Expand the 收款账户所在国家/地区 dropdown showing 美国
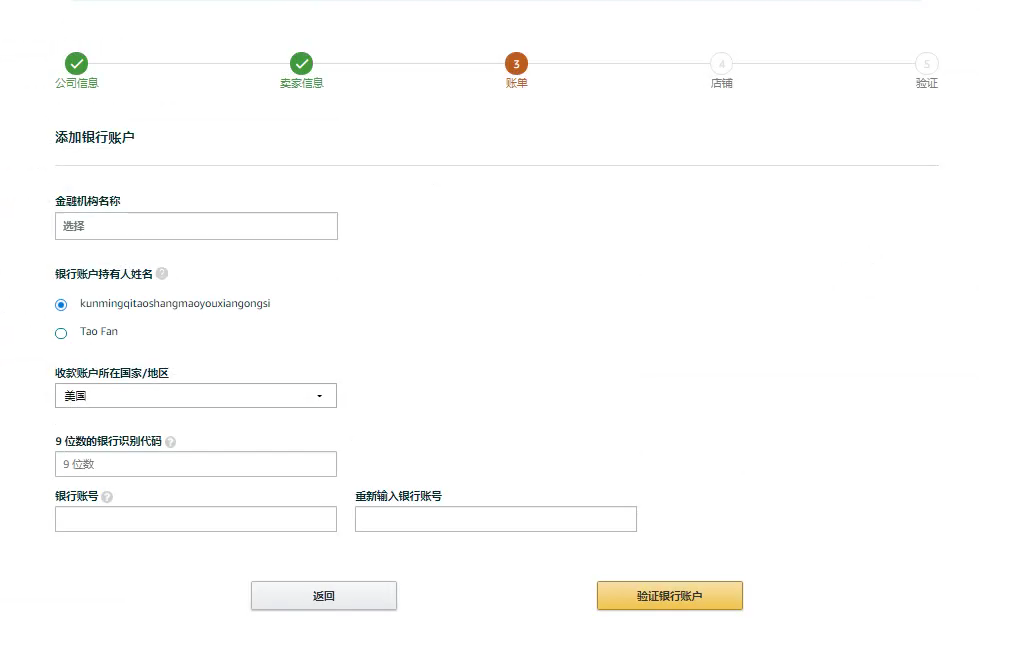Viewport: 1018px width, 649px height. coord(195,396)
